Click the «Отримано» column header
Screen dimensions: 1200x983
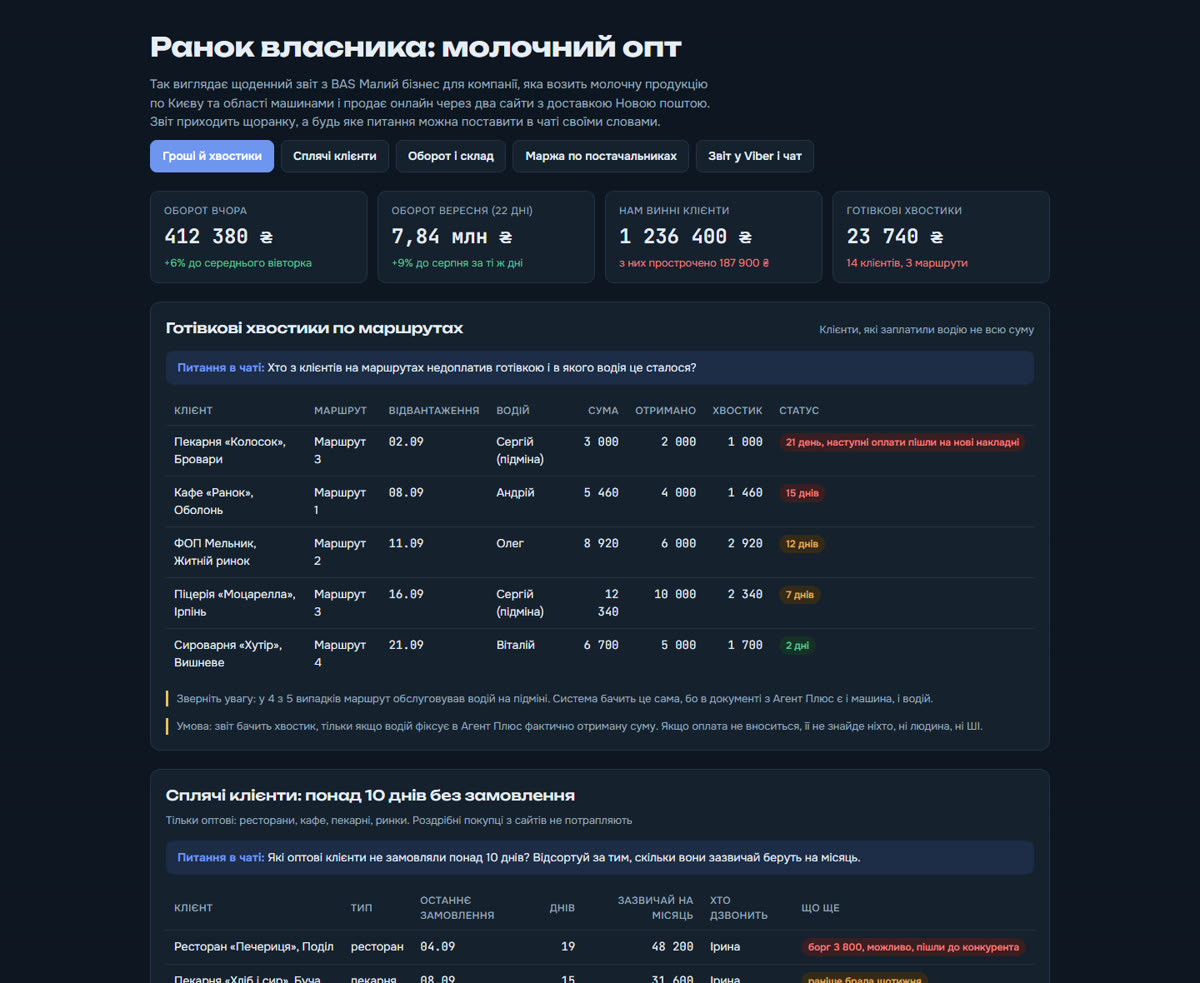click(x=665, y=411)
